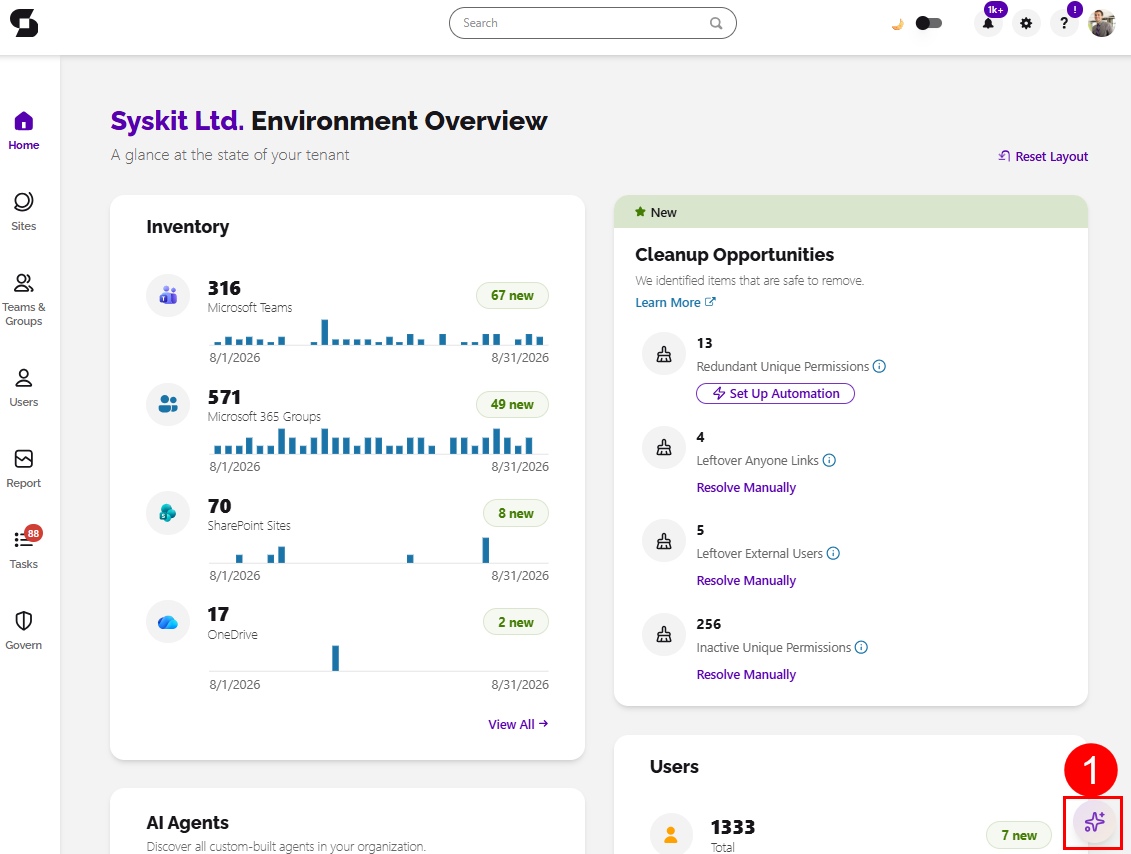This screenshot has width=1131, height=854.
Task: Click the 1333 total users number
Action: (733, 827)
